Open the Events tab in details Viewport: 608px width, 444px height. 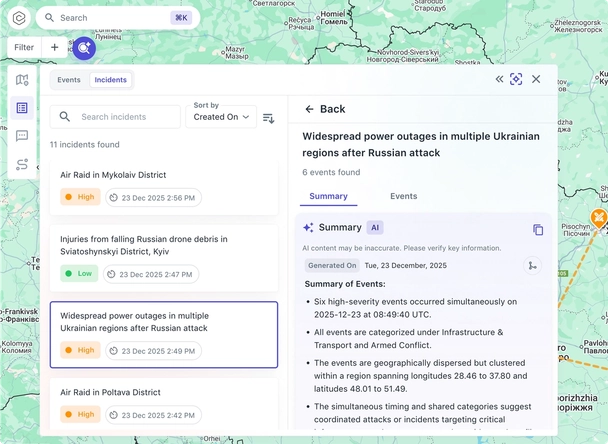(404, 196)
